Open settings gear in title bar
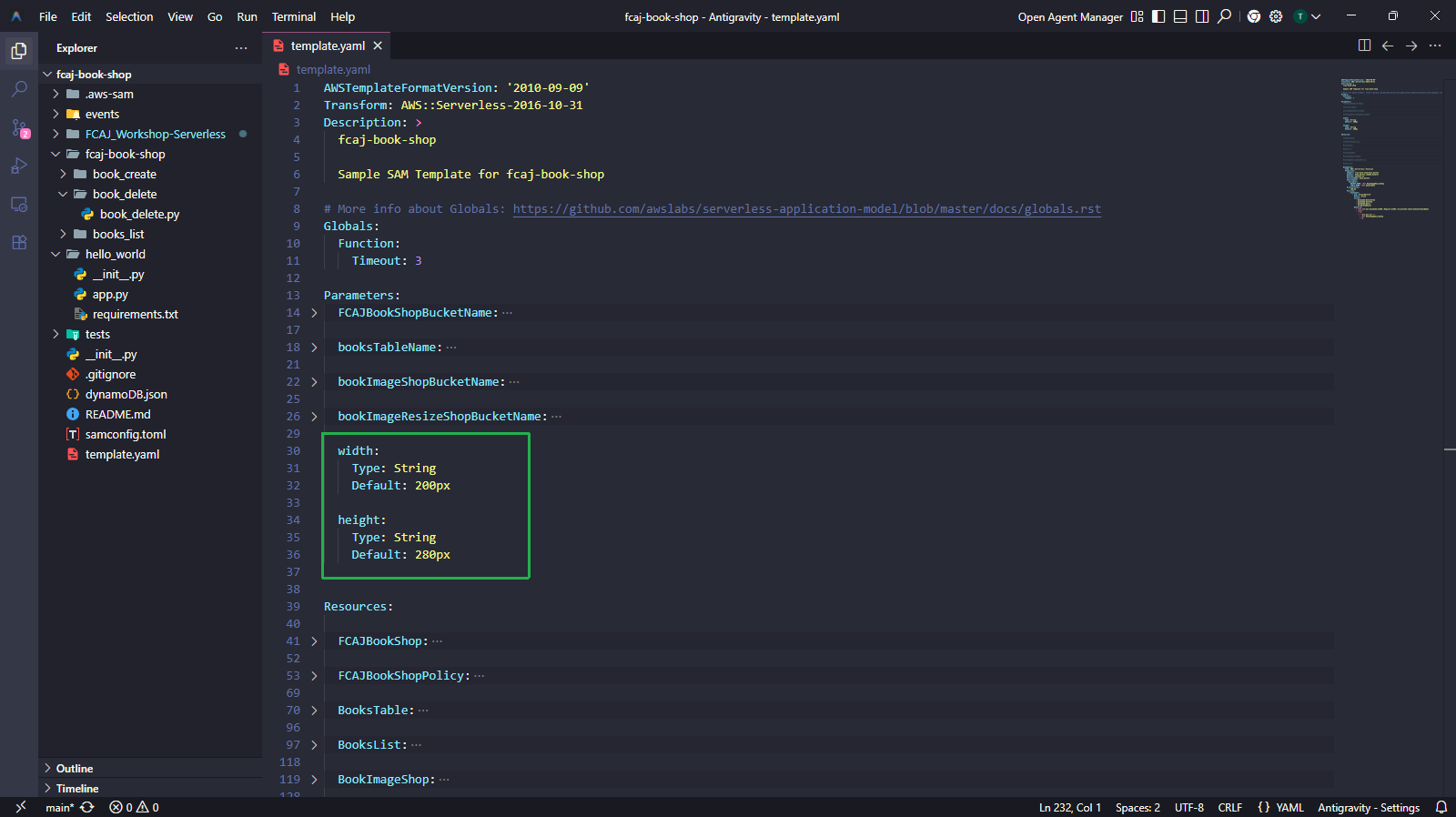This screenshot has width=1456, height=817. click(x=1276, y=16)
